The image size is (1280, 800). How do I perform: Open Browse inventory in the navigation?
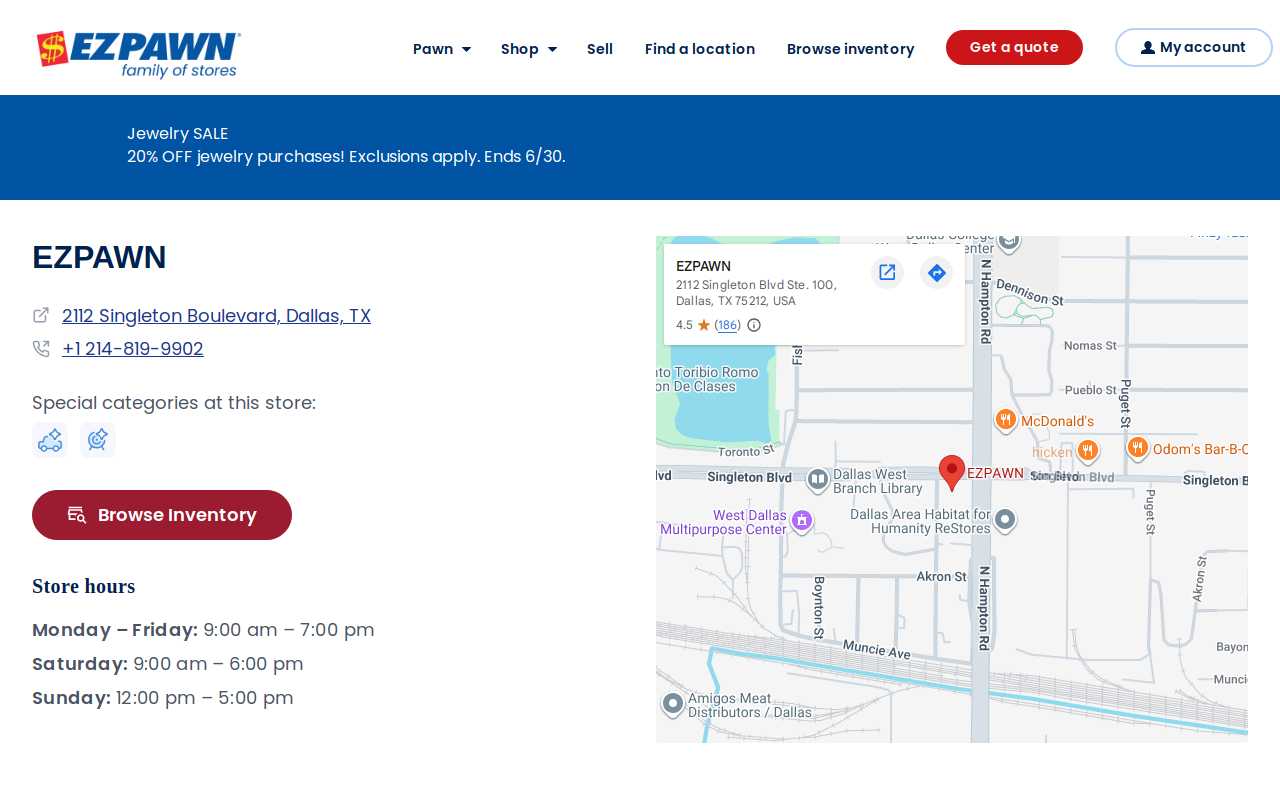(850, 49)
